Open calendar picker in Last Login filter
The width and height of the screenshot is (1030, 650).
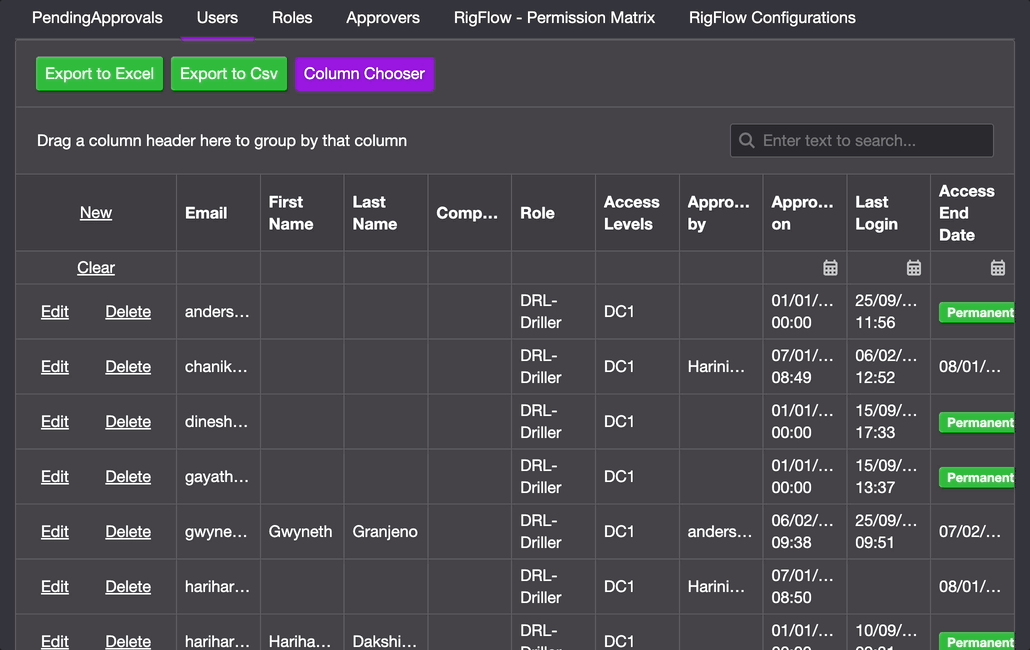(x=914, y=268)
